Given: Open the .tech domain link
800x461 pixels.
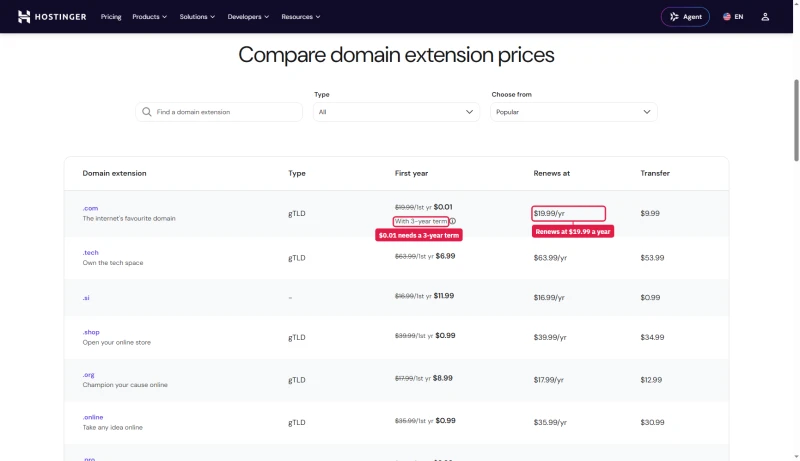Looking at the screenshot, I should pyautogui.click(x=91, y=252).
